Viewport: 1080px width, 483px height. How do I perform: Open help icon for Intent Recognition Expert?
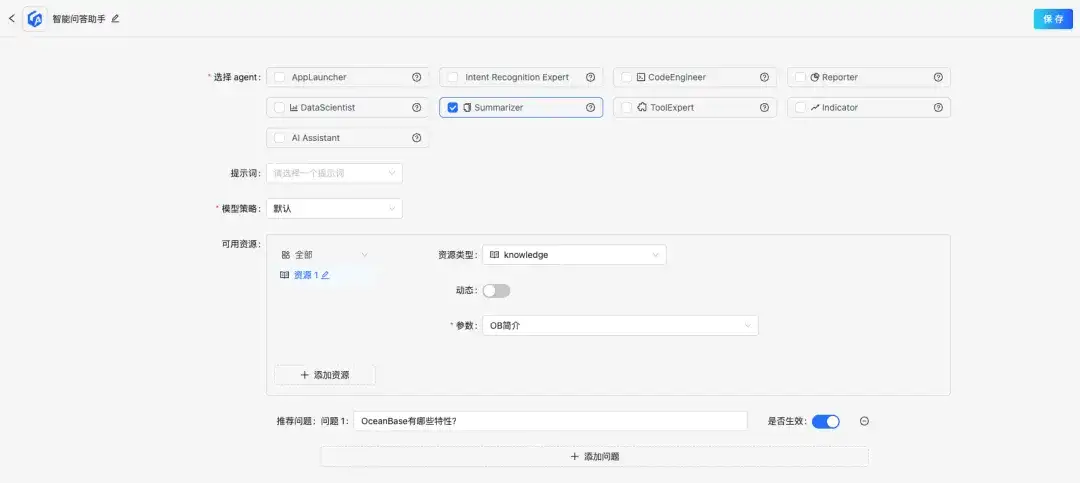[590, 77]
